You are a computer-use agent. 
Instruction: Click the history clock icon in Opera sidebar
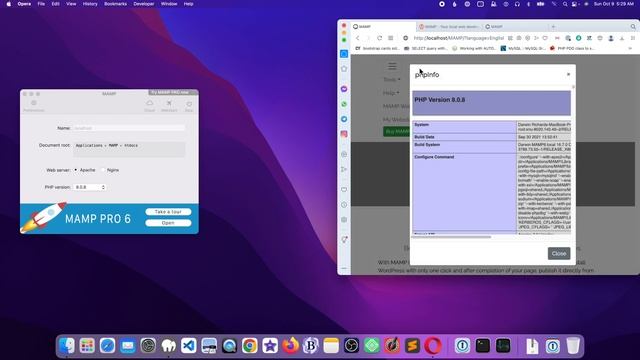click(x=344, y=205)
